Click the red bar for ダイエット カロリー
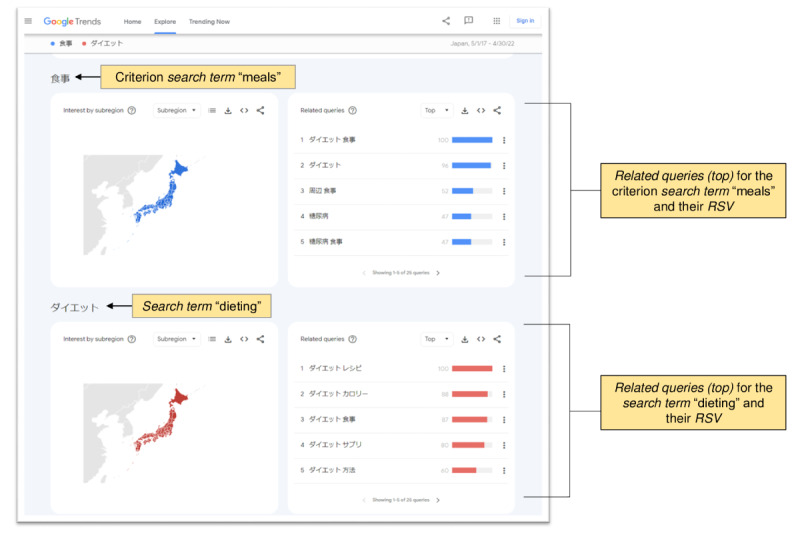Viewport: 800px width, 537px height. (x=470, y=394)
